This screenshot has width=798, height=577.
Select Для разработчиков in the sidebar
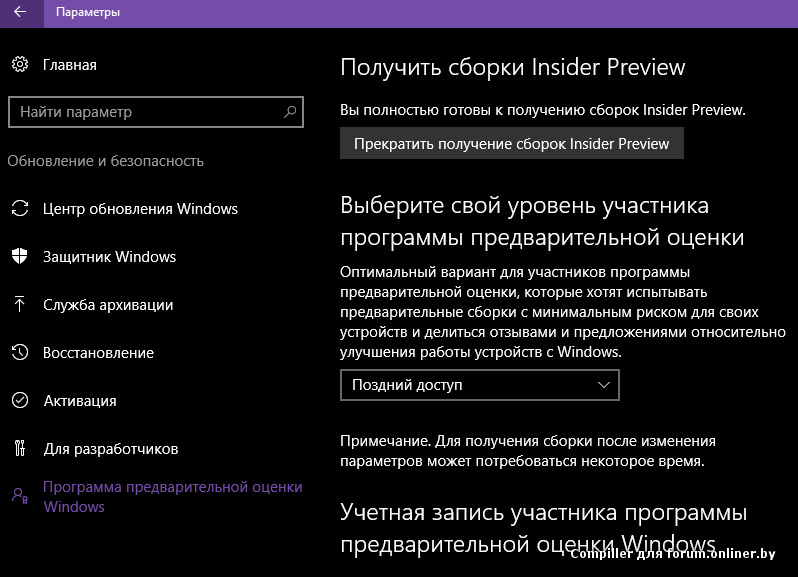tap(111, 449)
